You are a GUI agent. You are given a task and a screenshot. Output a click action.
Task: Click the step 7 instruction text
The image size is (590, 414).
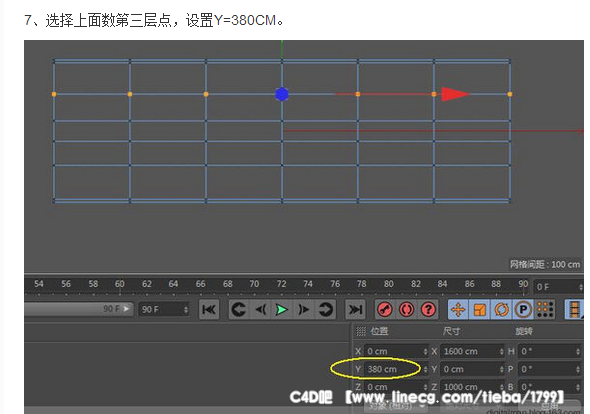[x=154, y=20]
